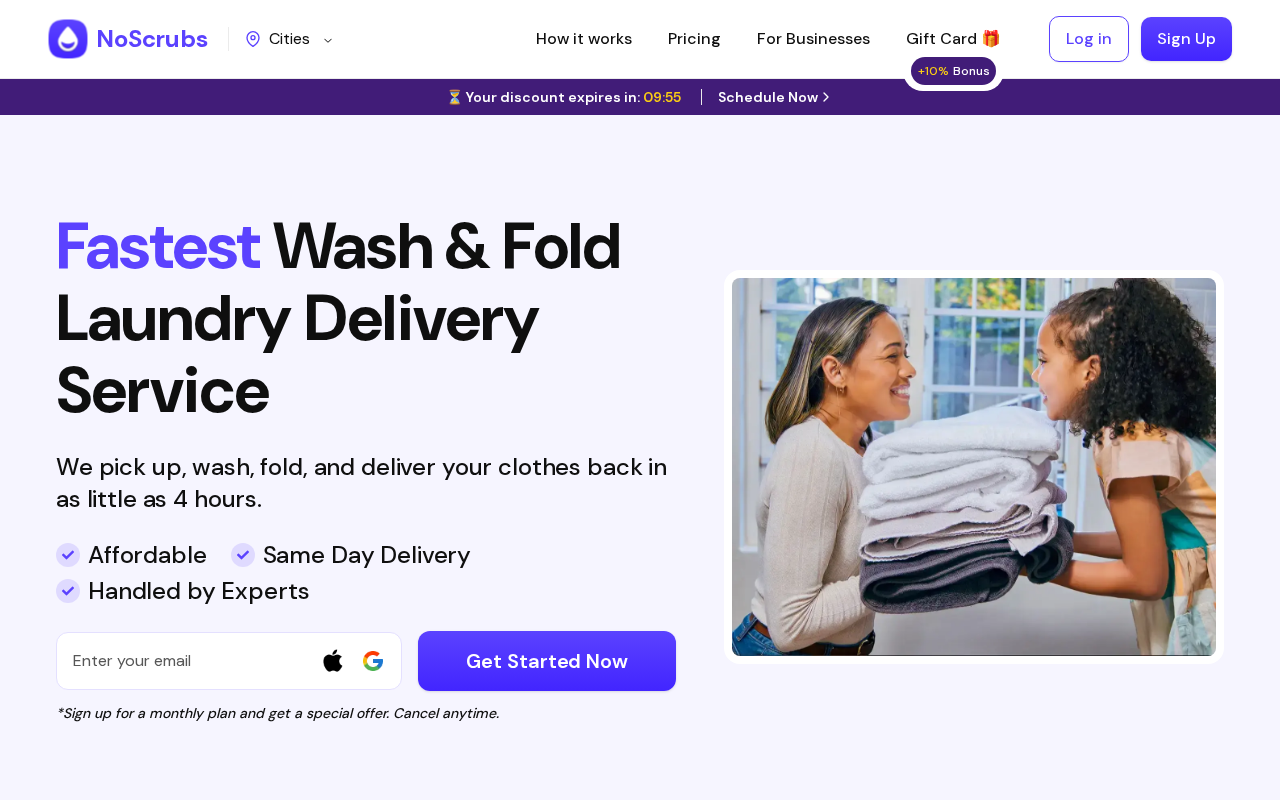Click the Same Day Delivery checkmark icon
The width and height of the screenshot is (1280, 800).
click(x=243, y=555)
